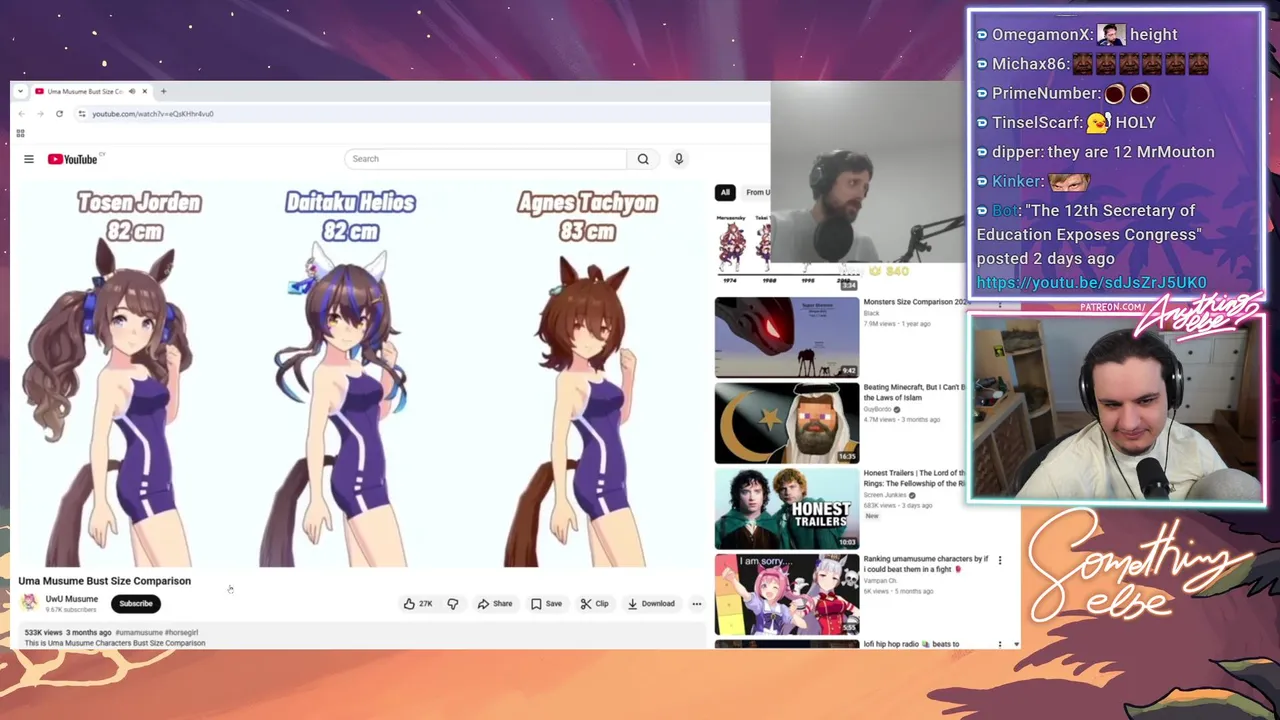The width and height of the screenshot is (1280, 720).
Task: Go back in the browser
Action: click(x=22, y=114)
